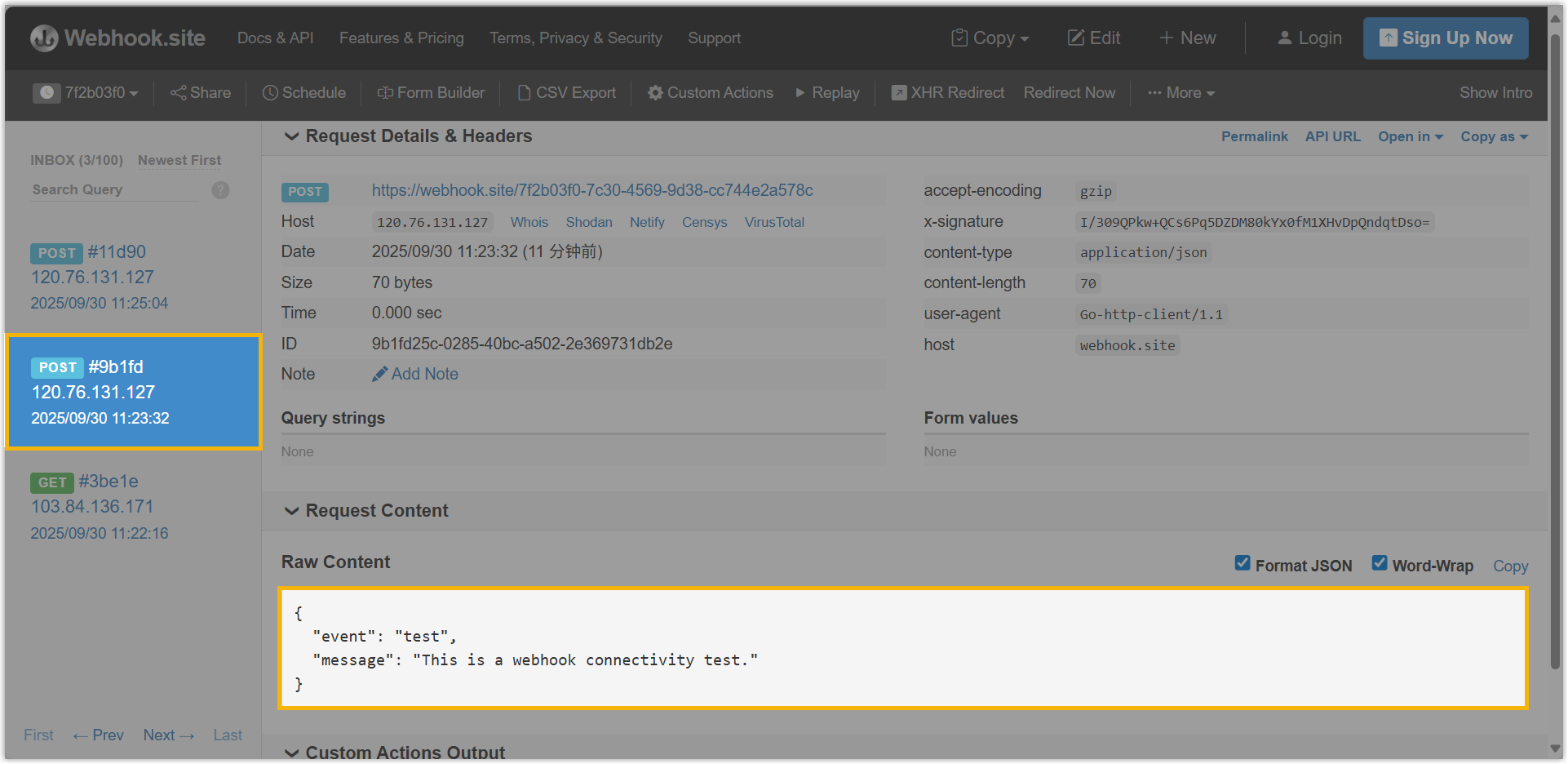Viewport: 1568px width, 764px height.
Task: Replay the selected request
Action: (827, 93)
